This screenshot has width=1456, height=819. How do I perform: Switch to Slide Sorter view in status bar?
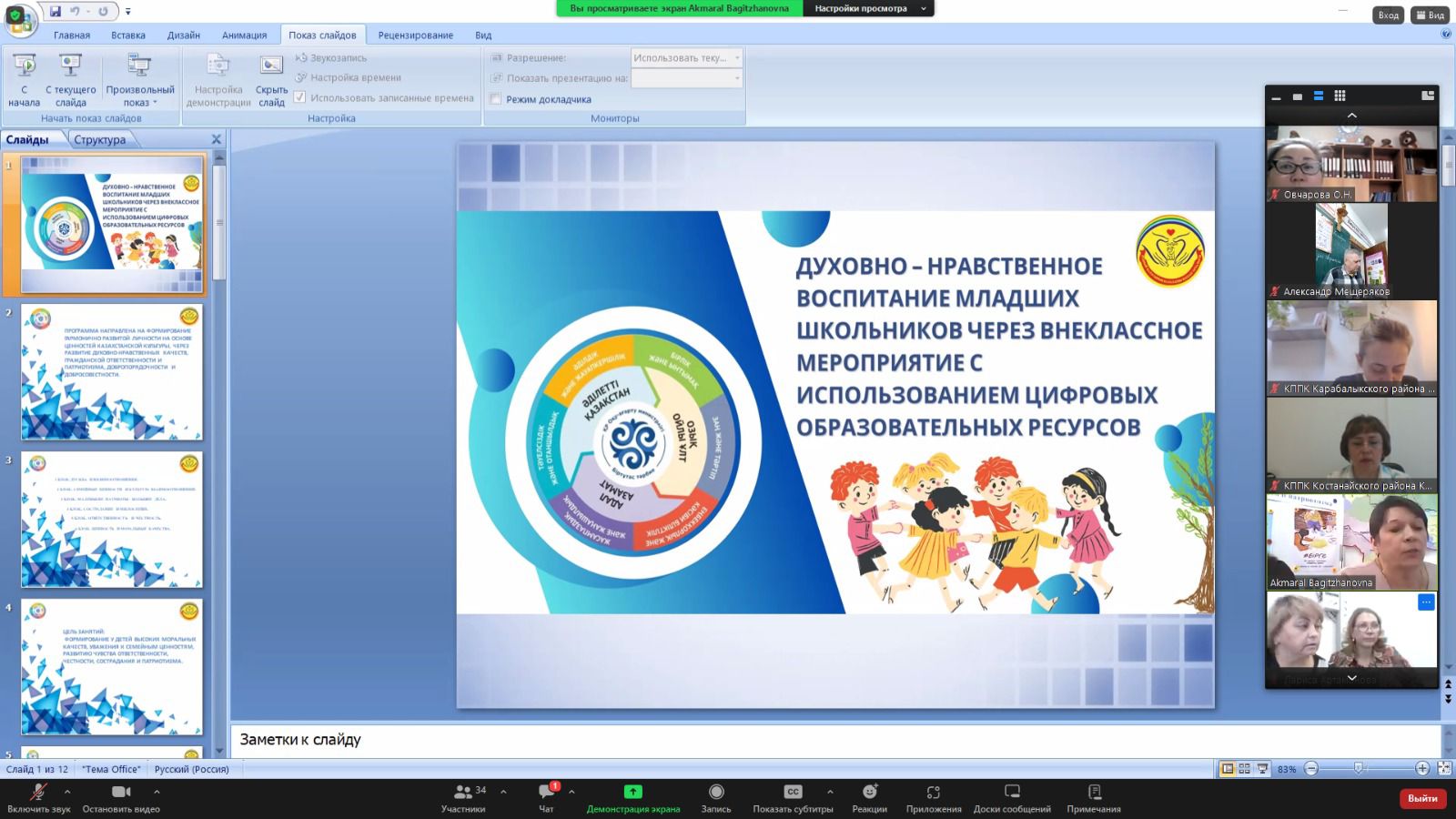coord(1244,769)
